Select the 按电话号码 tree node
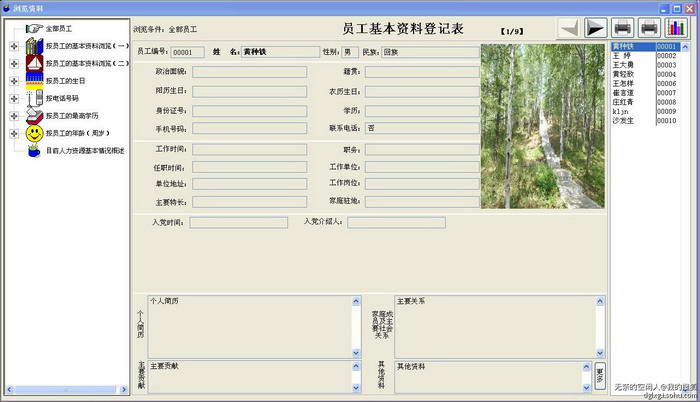 tap(62, 98)
